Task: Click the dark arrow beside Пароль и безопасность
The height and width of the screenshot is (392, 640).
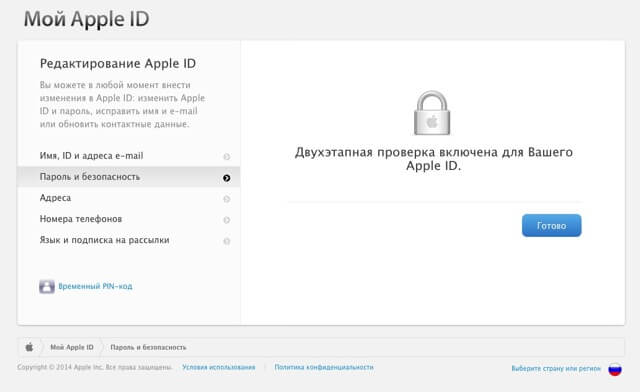Action: [x=227, y=178]
